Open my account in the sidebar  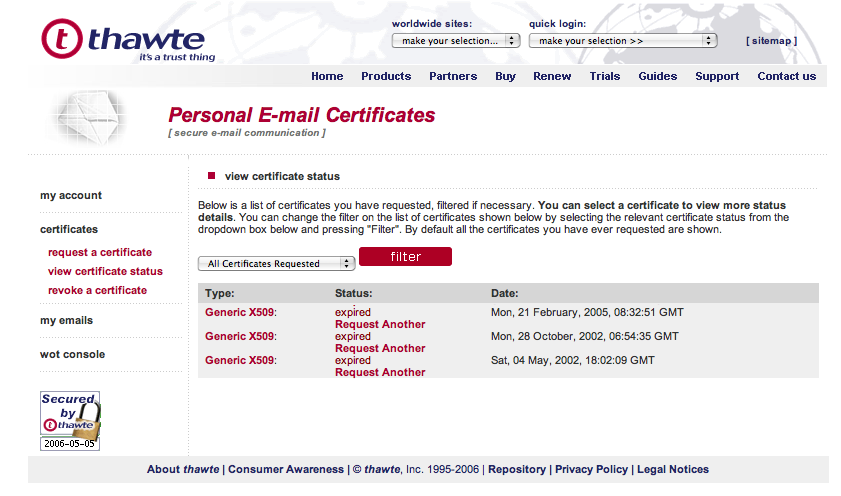coord(71,195)
